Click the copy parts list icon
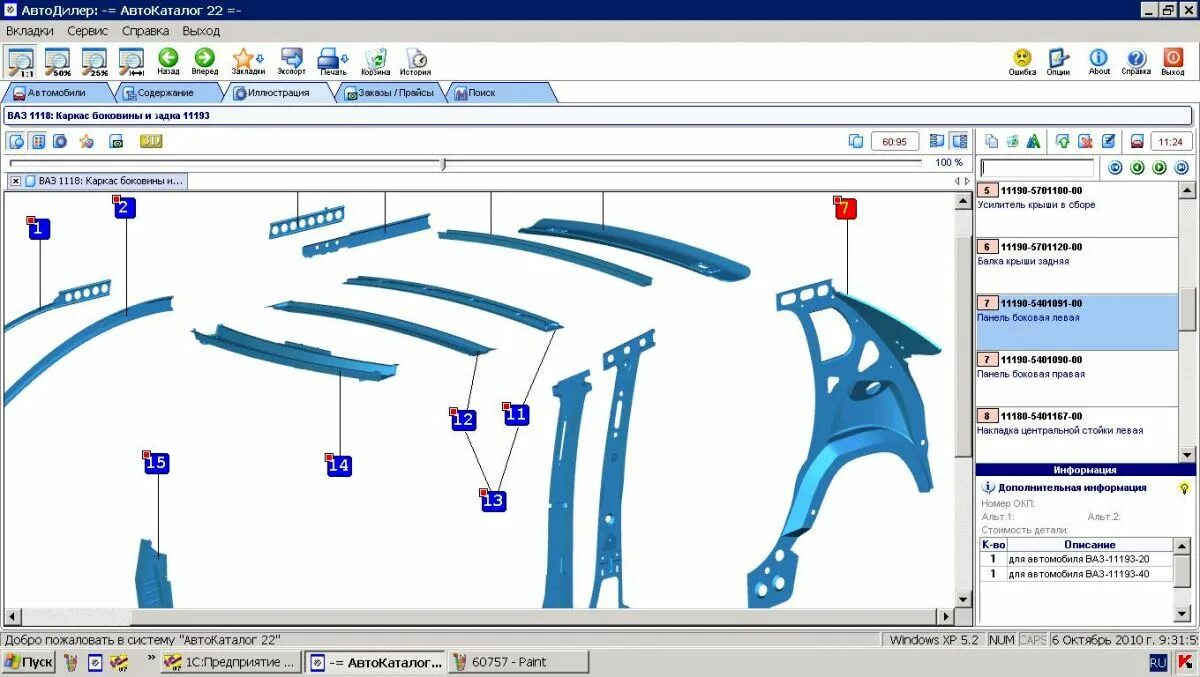This screenshot has width=1200, height=677. (992, 141)
